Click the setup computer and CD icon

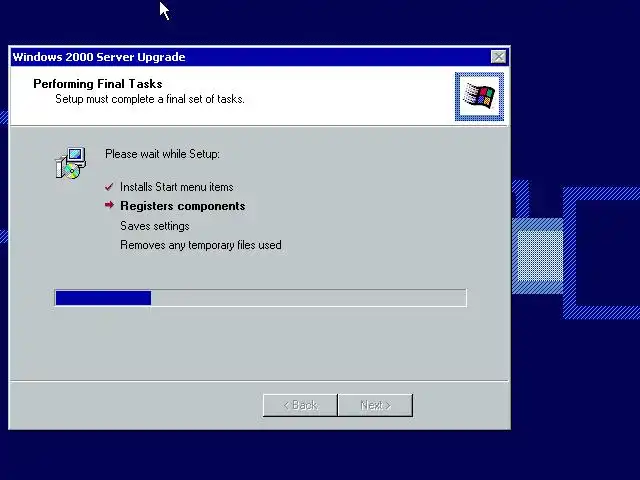pyautogui.click(x=71, y=163)
